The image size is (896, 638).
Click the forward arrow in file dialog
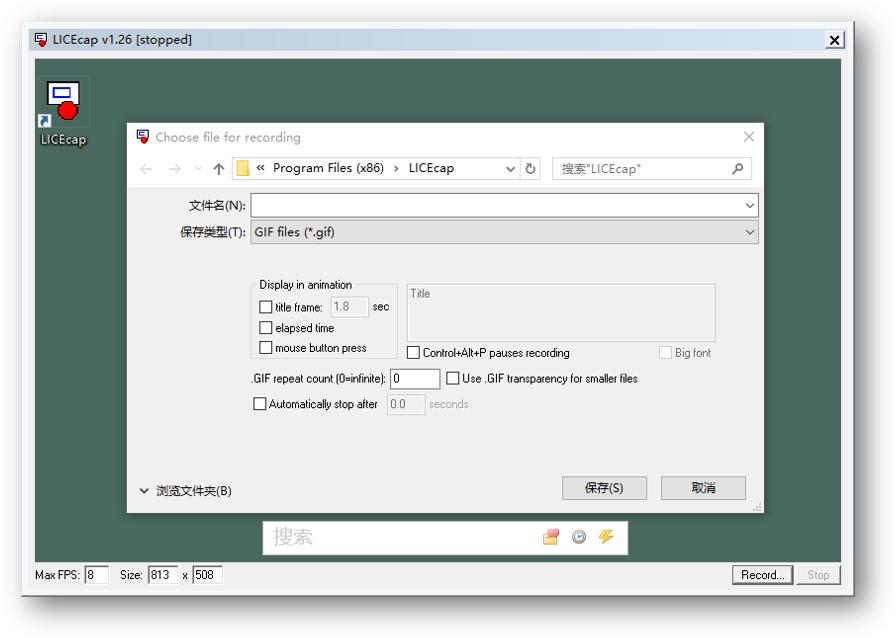point(175,169)
